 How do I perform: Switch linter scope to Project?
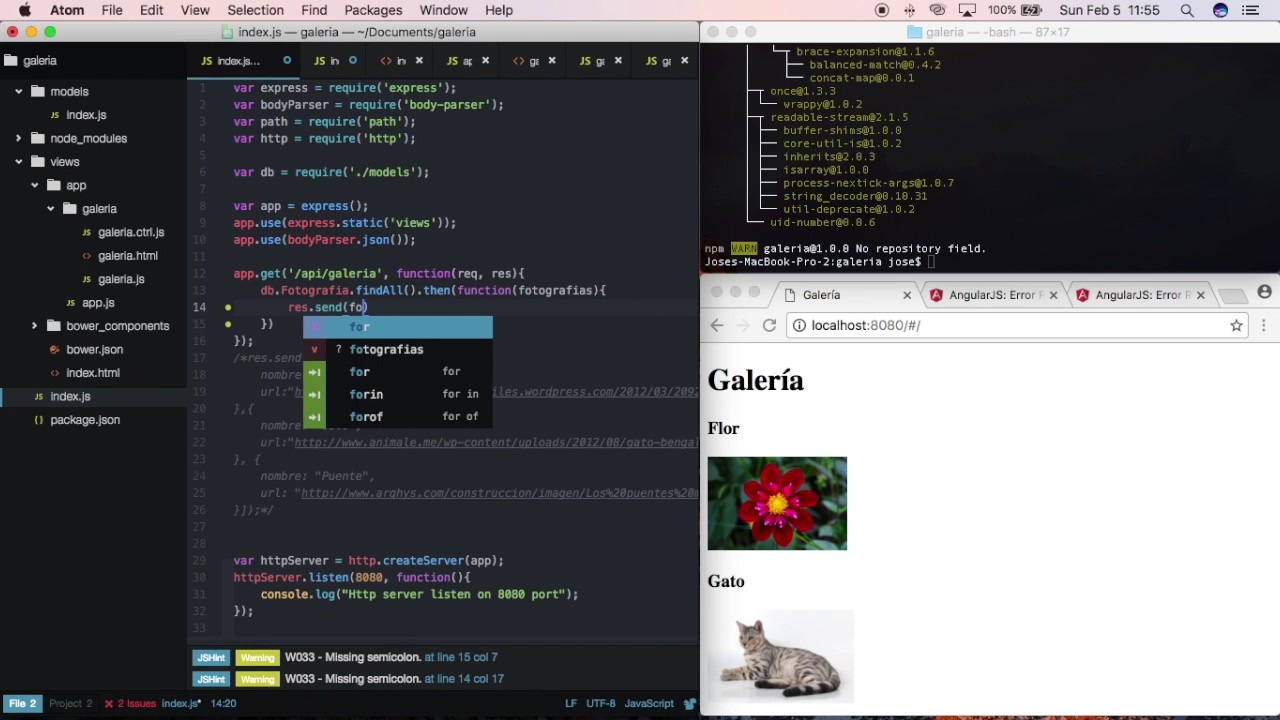(70, 703)
